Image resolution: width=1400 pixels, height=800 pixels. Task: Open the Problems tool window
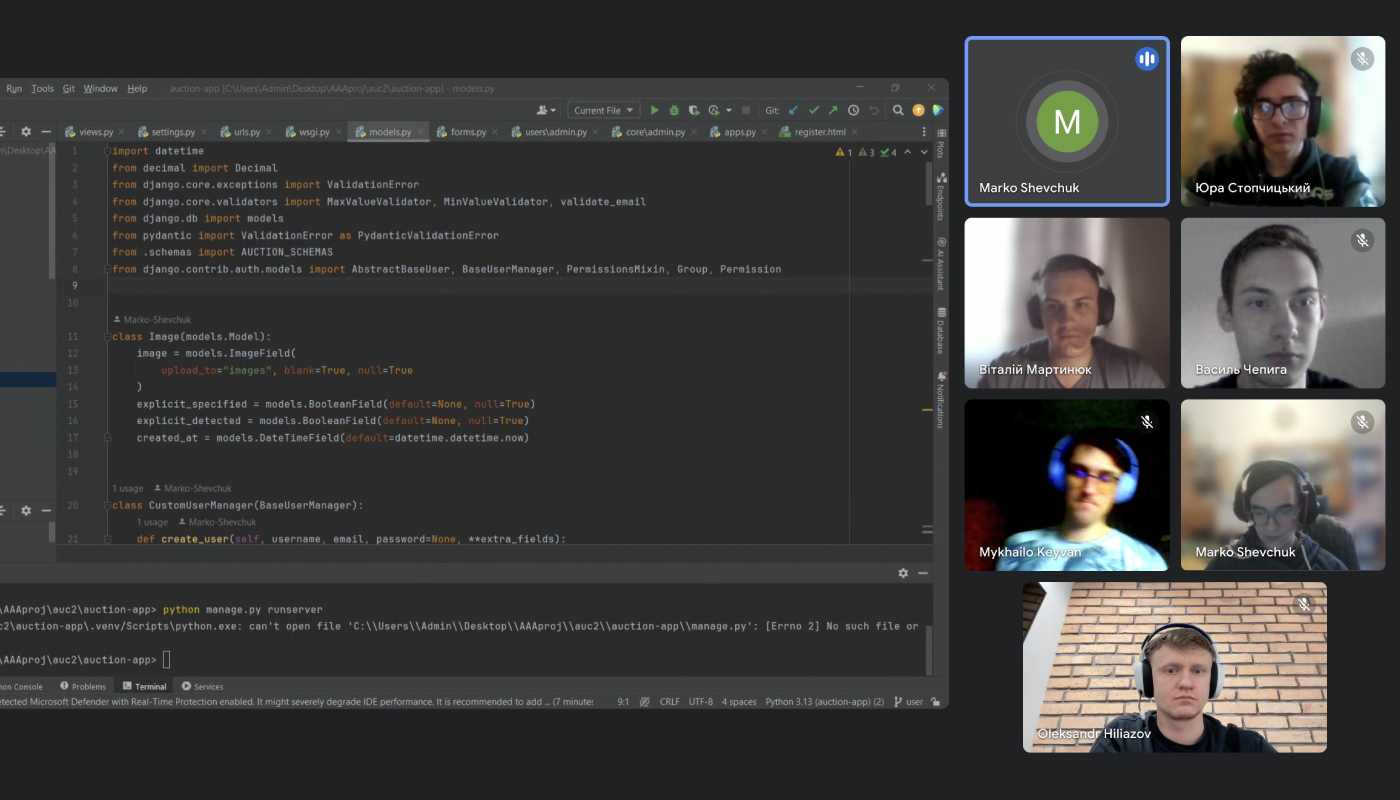click(83, 687)
